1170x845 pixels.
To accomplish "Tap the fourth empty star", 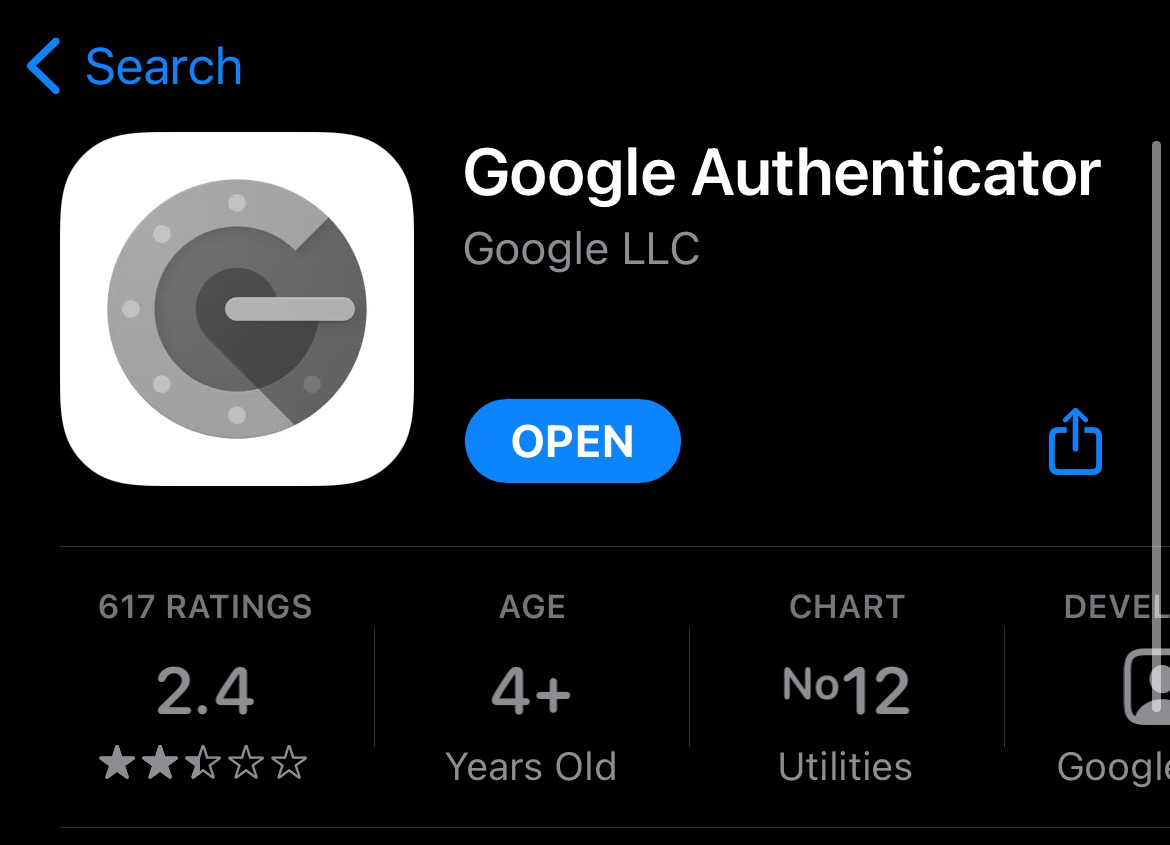I will (x=247, y=764).
